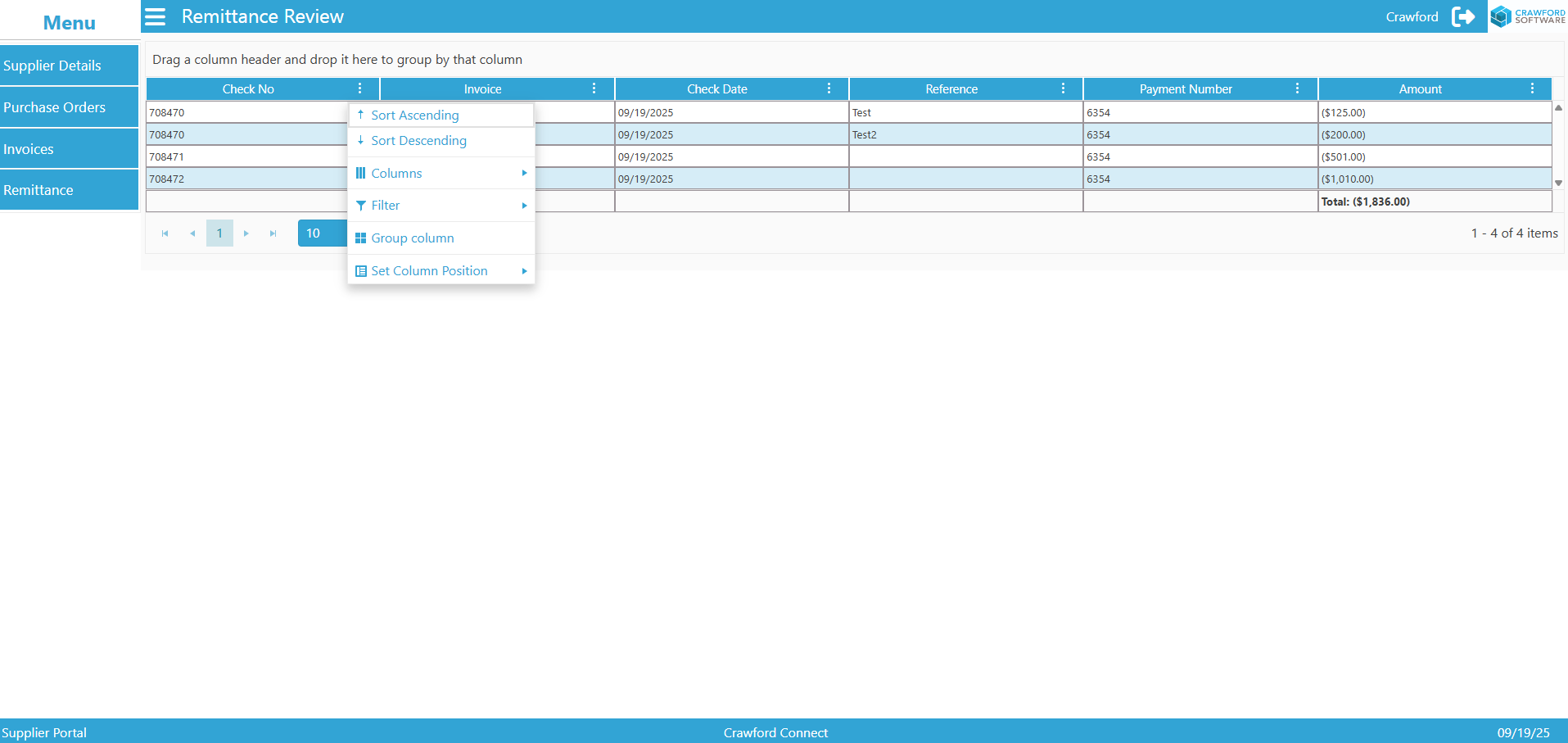Open the Payment Number column kebab menu

click(x=1296, y=88)
